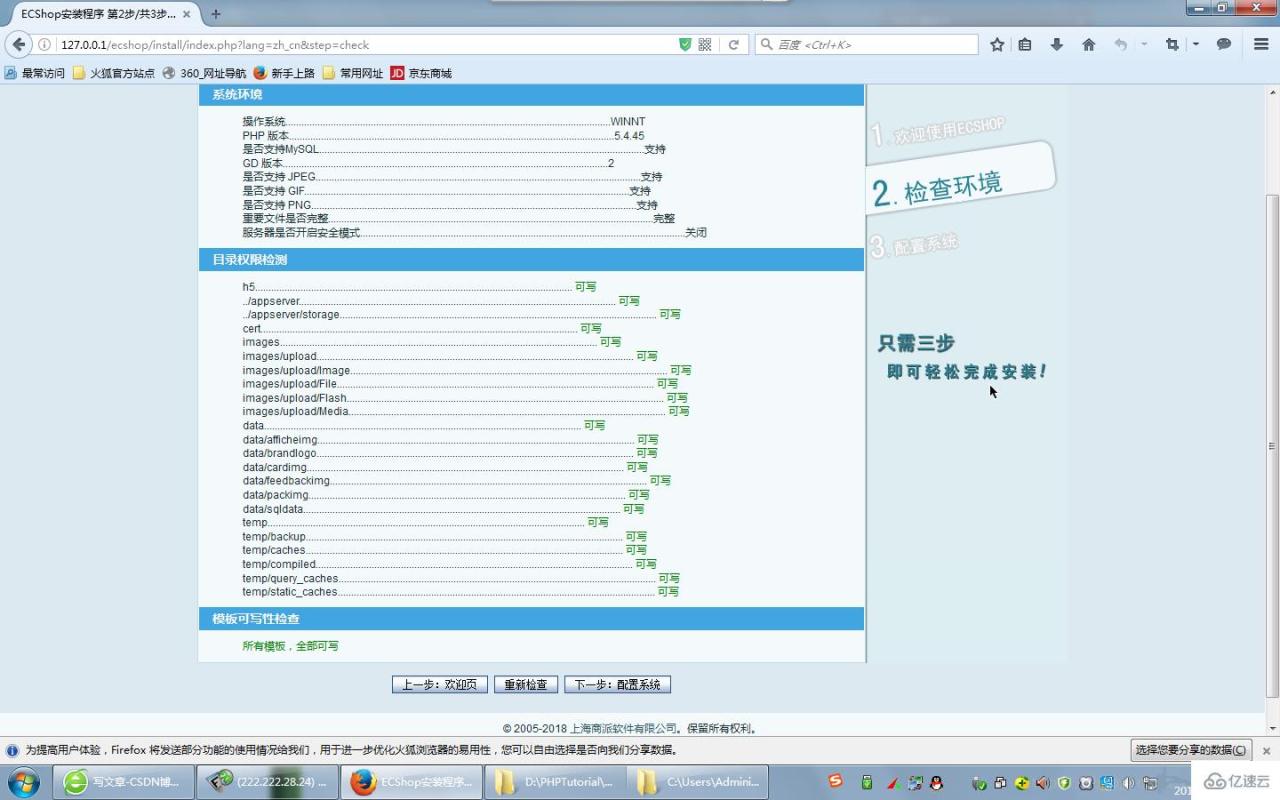Dismiss the Firefox data sharing notification bar

[x=1266, y=750]
